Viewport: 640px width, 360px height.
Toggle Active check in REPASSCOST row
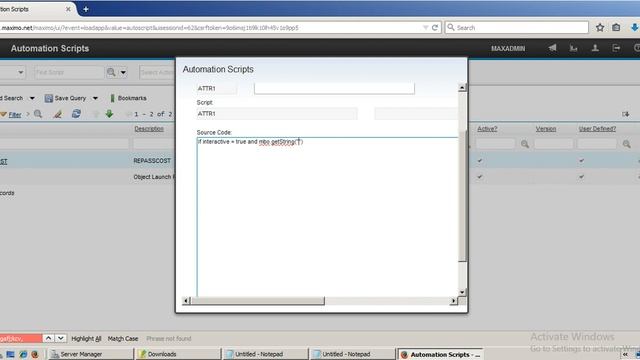(480, 161)
